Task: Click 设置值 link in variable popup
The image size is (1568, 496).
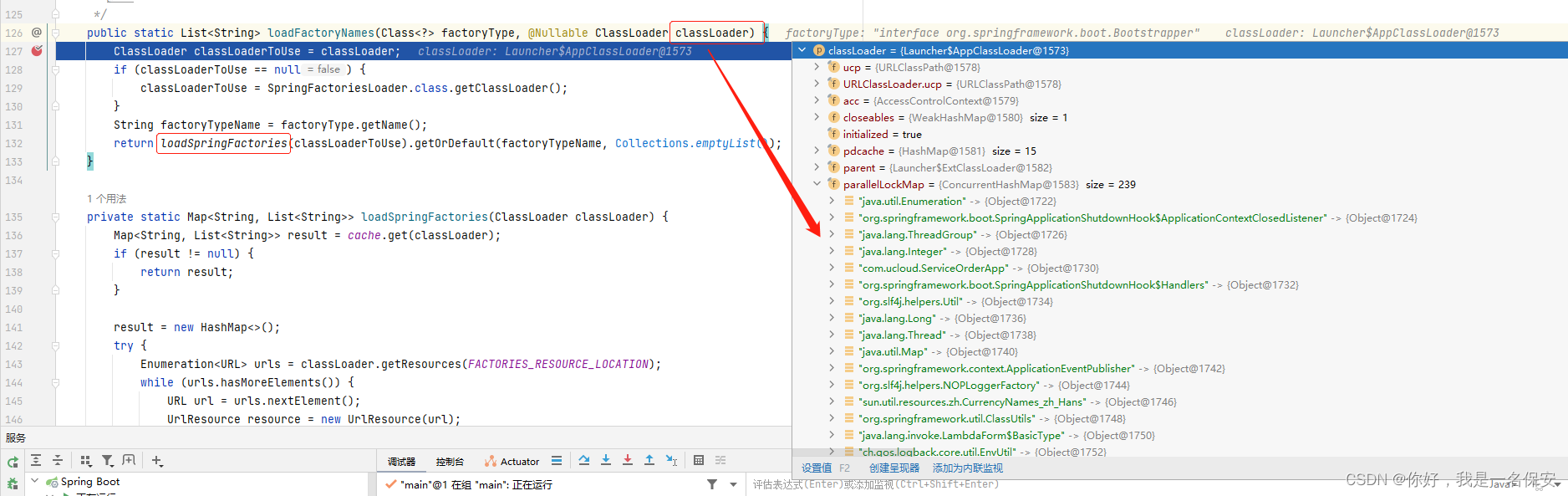Action: click(x=817, y=468)
